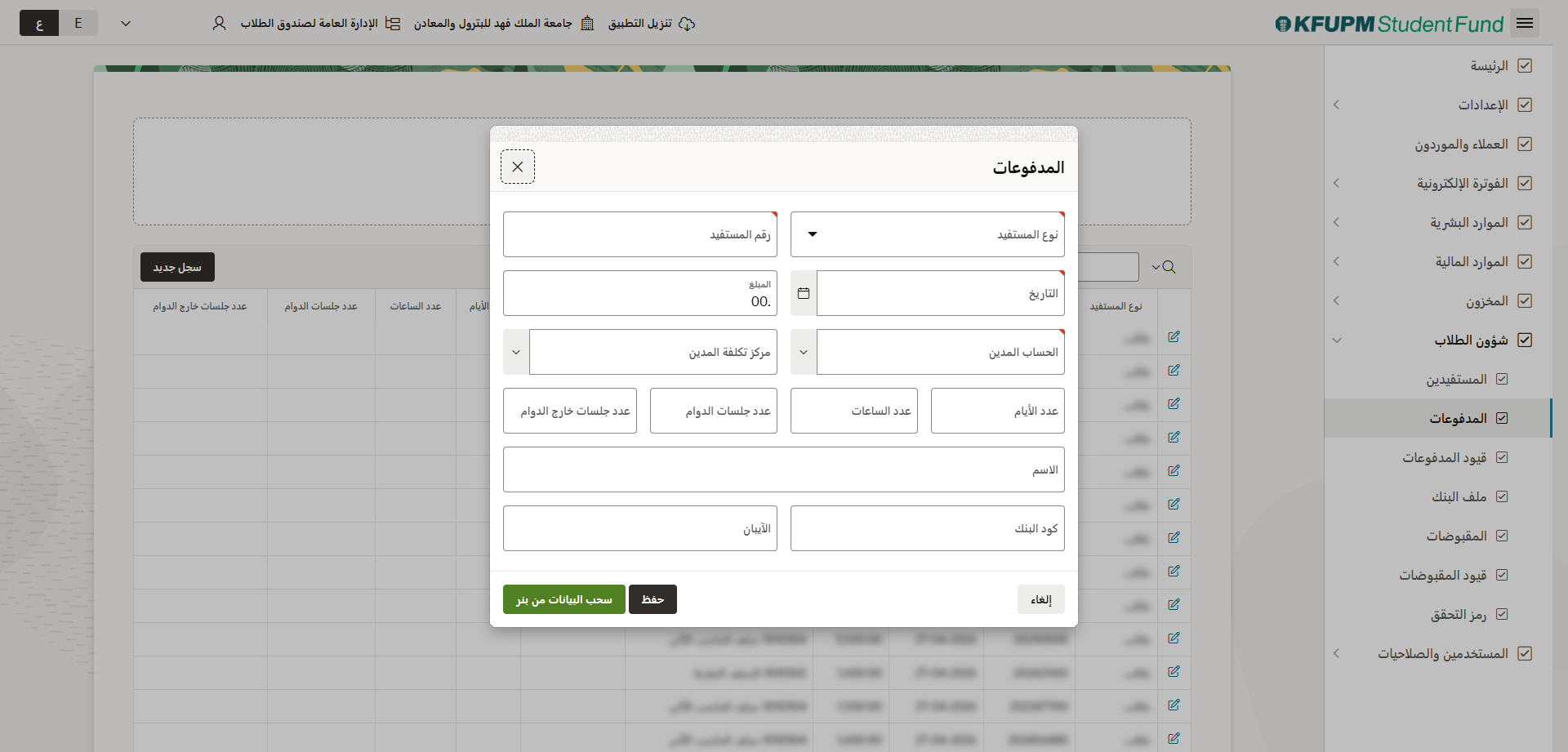Screen dimensions: 1568x752
Task: Click the الاسم name field
Action: pos(784,469)
